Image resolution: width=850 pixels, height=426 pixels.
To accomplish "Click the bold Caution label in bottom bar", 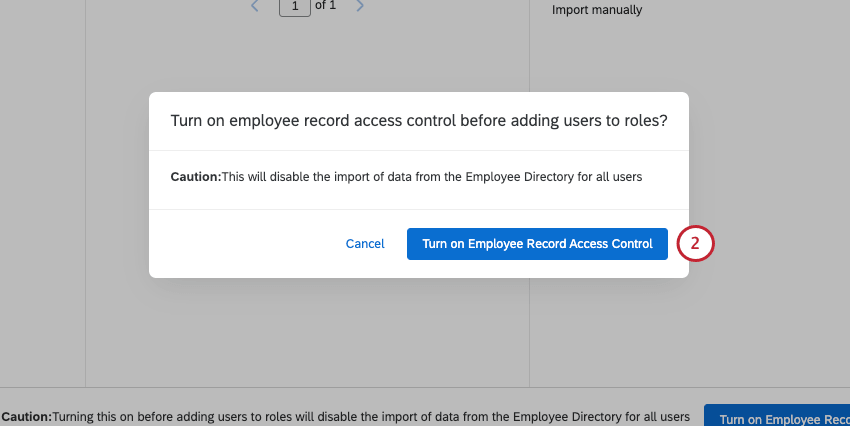I will point(27,417).
